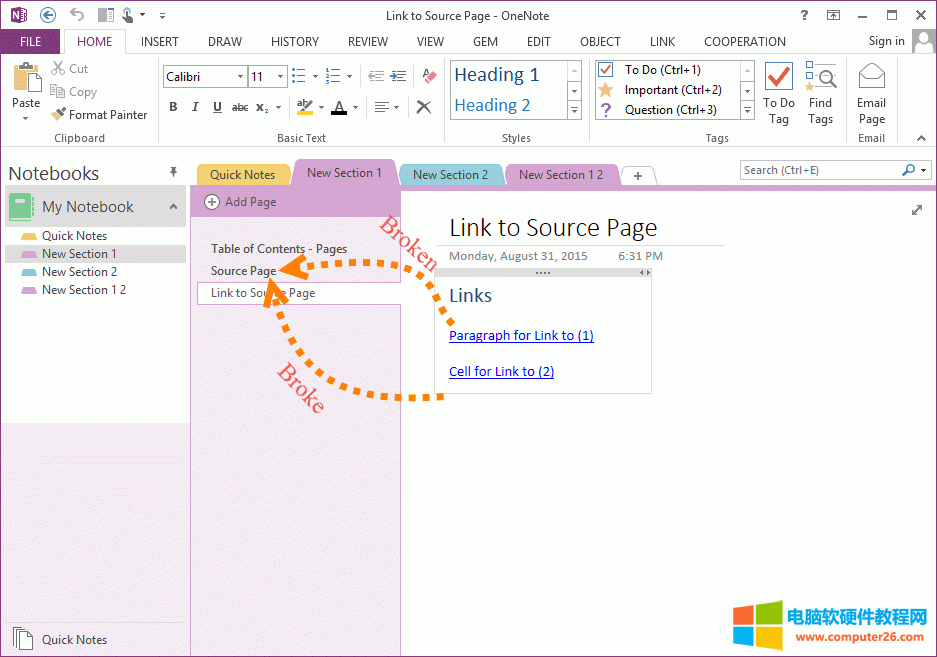Open the font size dropdown
Image resolution: width=937 pixels, height=657 pixels.
282,77
